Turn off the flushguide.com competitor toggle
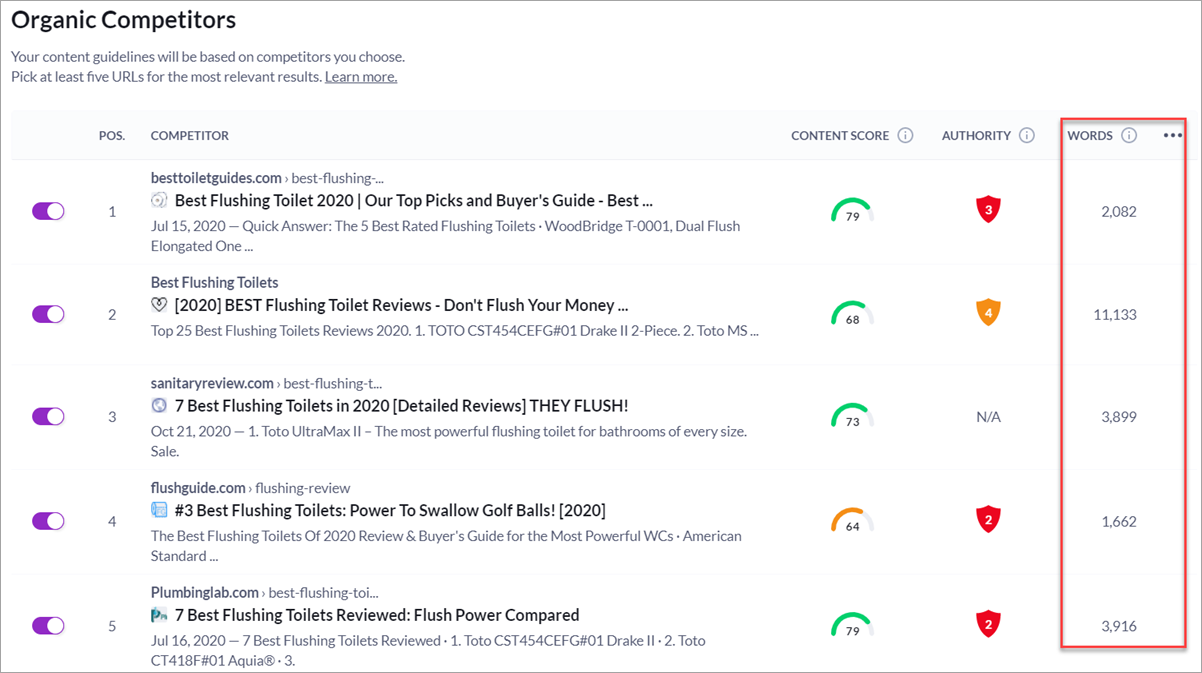This screenshot has width=1202, height=673. 48,521
